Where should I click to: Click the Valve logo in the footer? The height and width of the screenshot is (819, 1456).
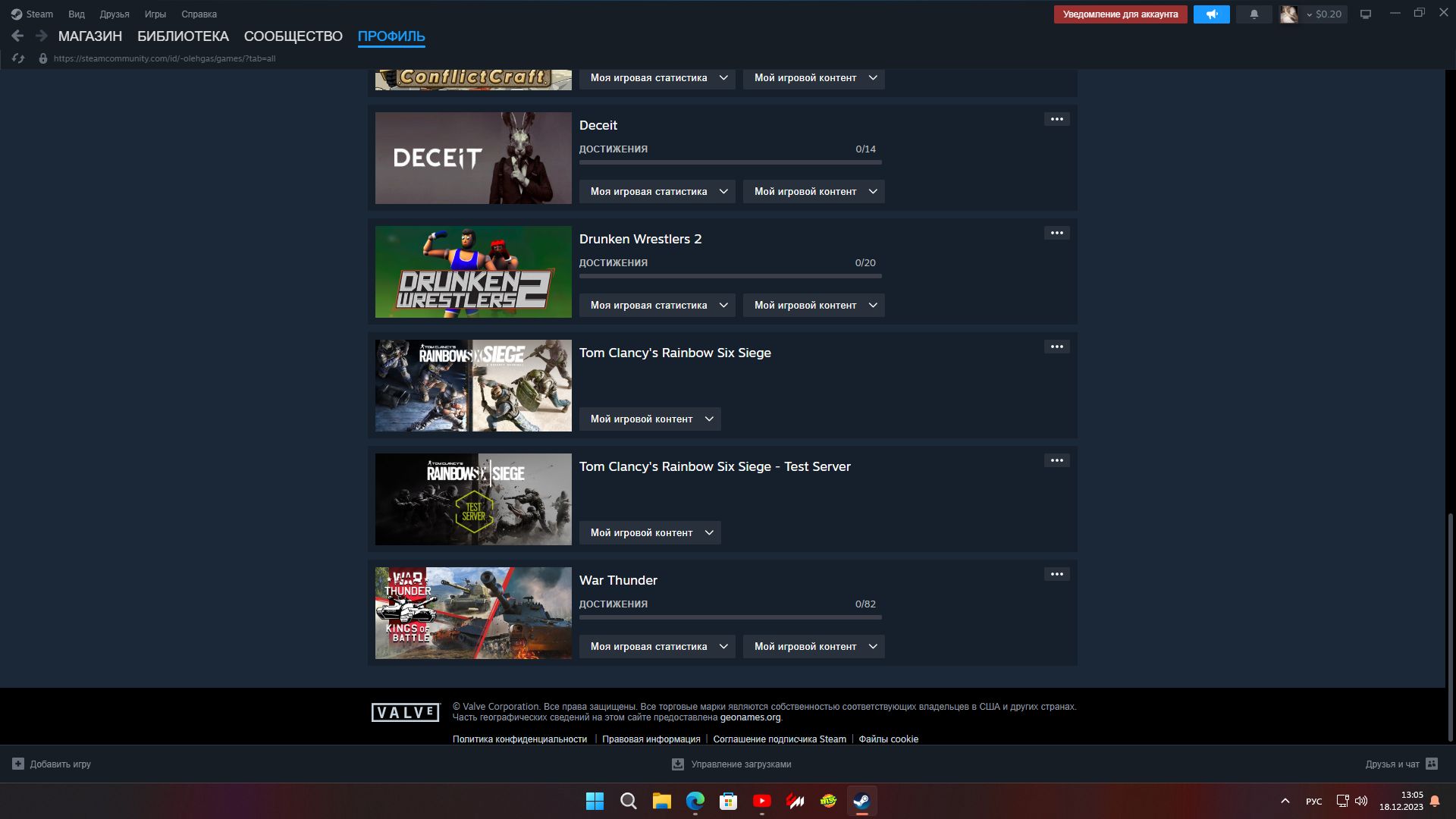(x=406, y=712)
